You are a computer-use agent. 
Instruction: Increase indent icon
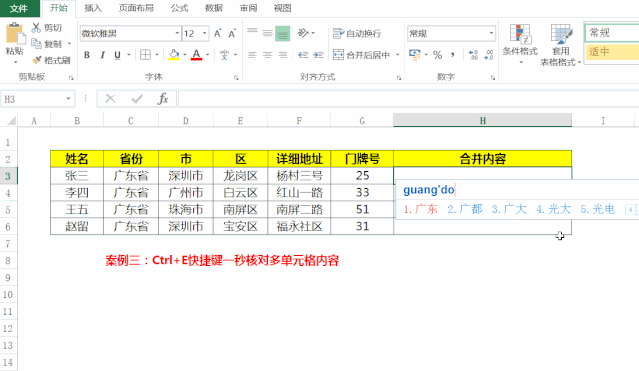pyautogui.click(x=318, y=55)
